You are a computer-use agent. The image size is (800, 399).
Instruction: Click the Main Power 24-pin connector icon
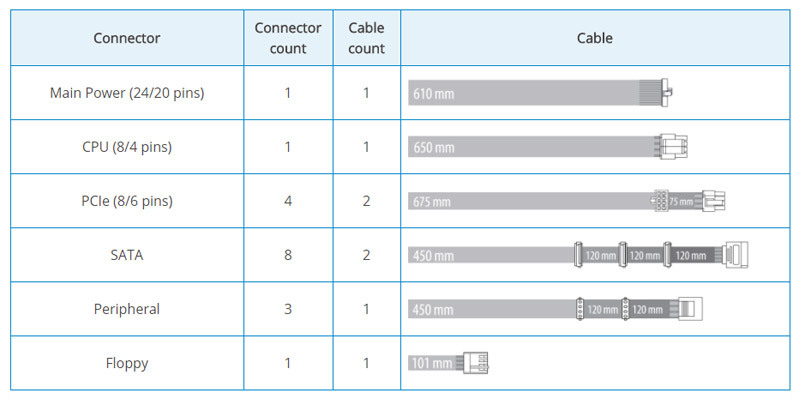666,93
